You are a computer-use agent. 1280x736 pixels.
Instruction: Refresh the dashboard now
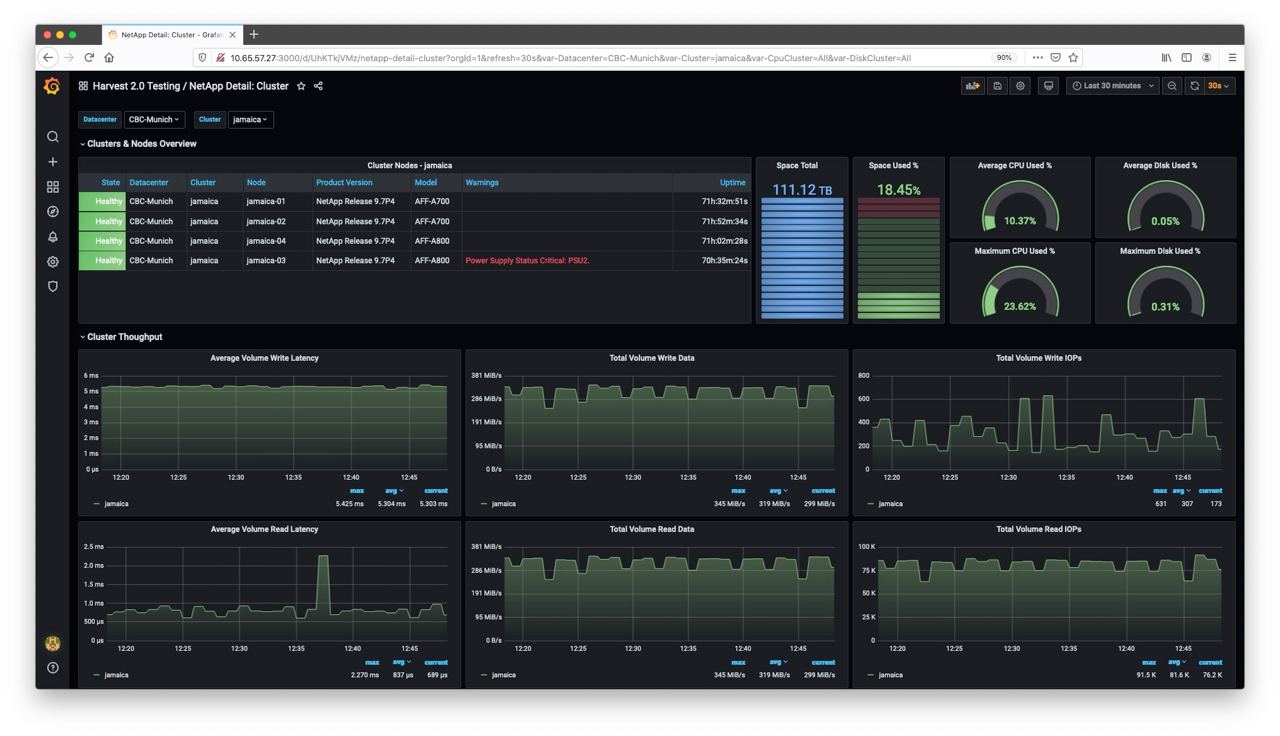click(x=1194, y=86)
